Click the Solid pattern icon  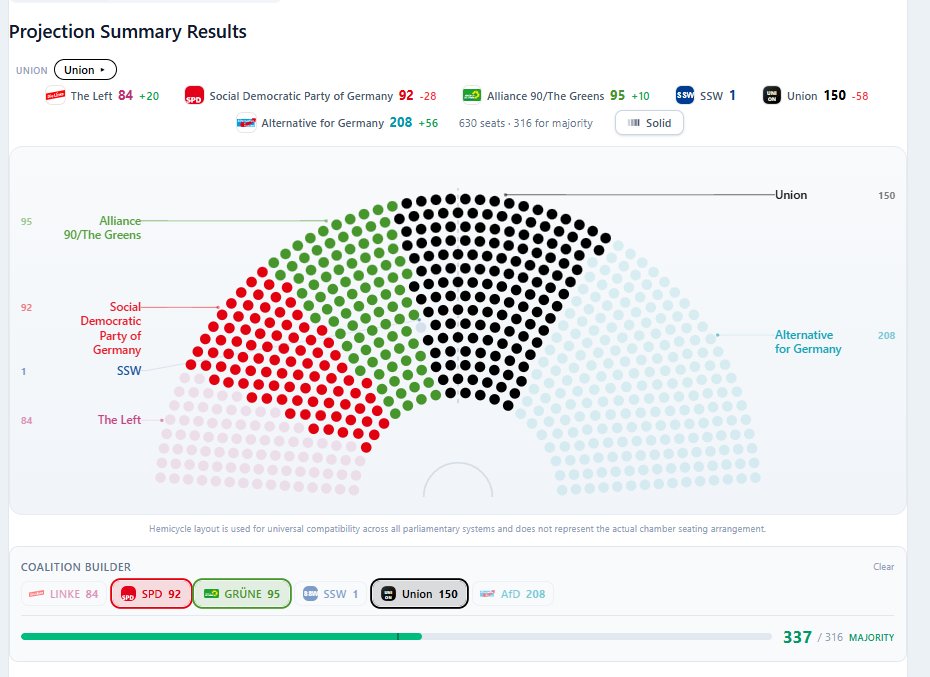pos(634,123)
